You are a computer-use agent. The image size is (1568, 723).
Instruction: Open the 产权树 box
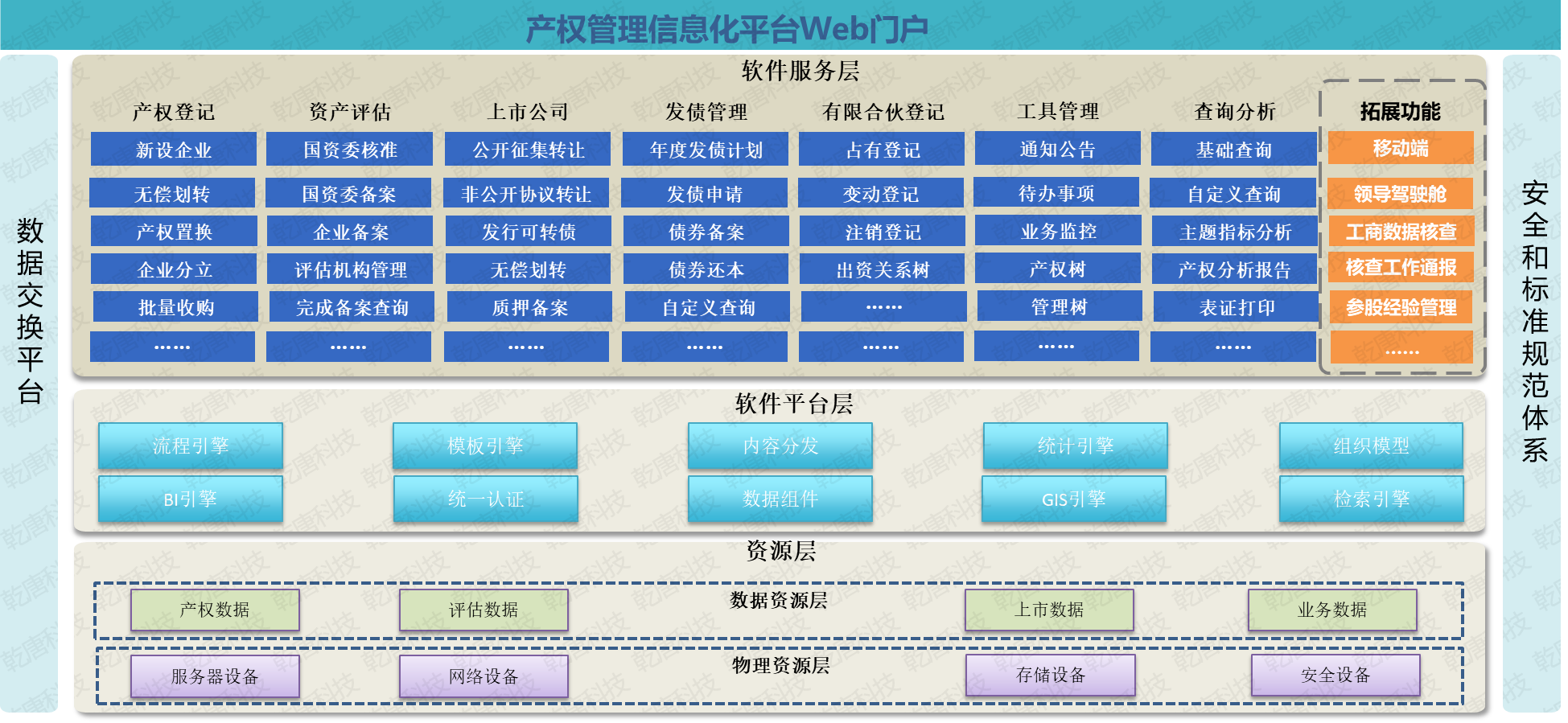1059,269
